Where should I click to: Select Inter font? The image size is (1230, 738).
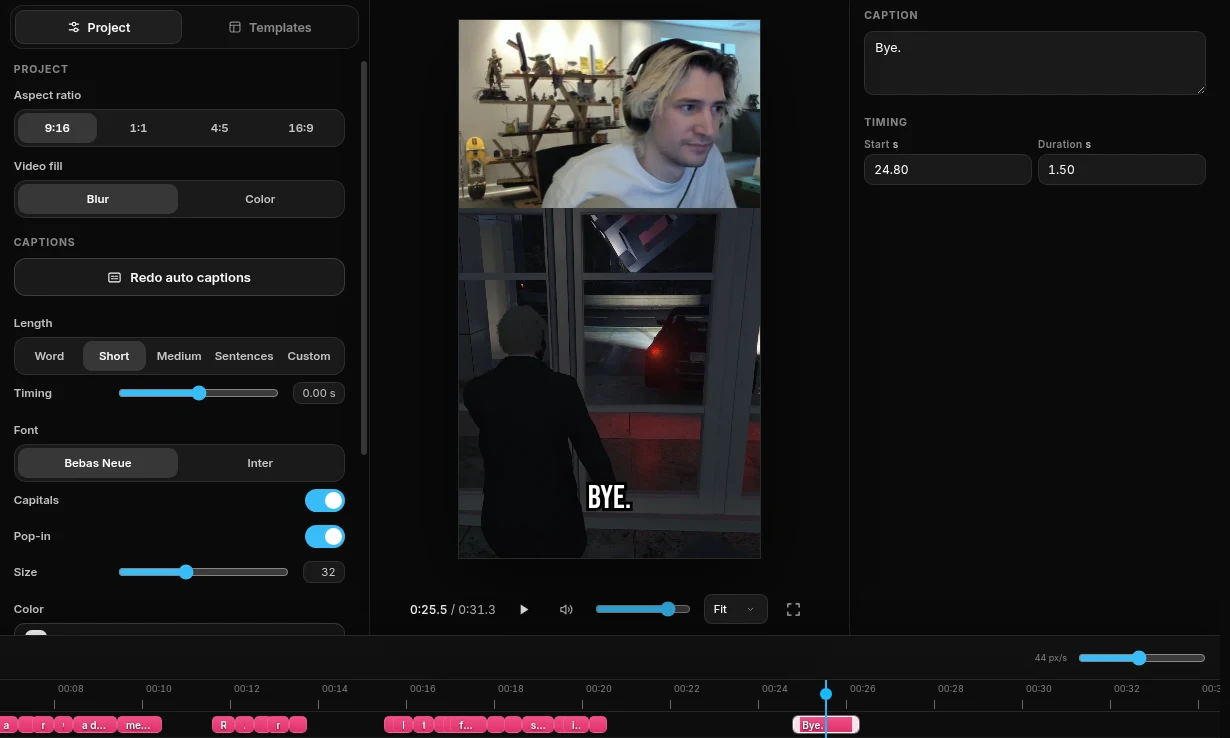pyautogui.click(x=260, y=463)
